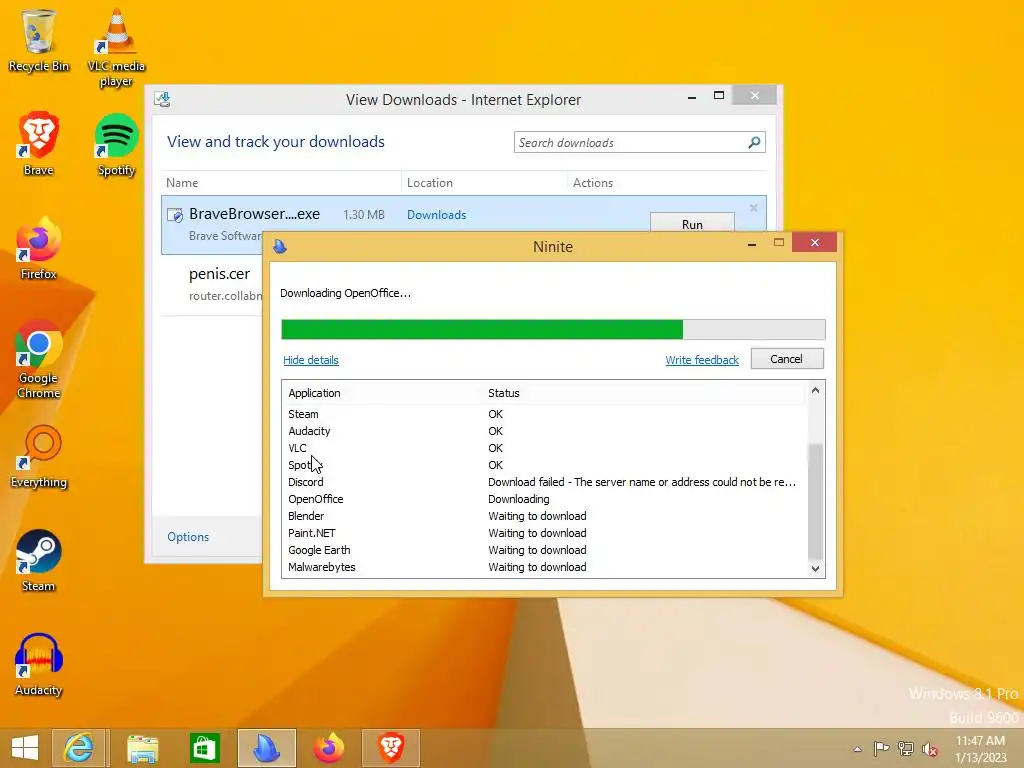Viewport: 1024px width, 768px height.
Task: Click the BraveBrowser file type icon
Action: pyautogui.click(x=174, y=215)
